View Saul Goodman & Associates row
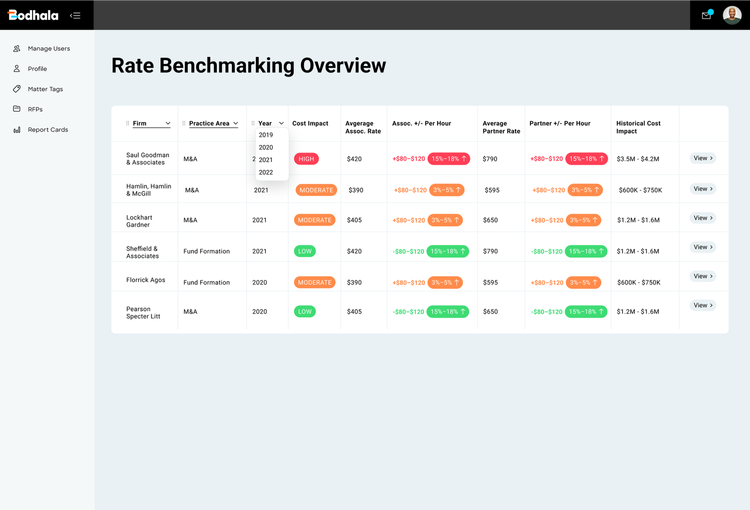Screen dimensions: 750x510 pos(703,158)
